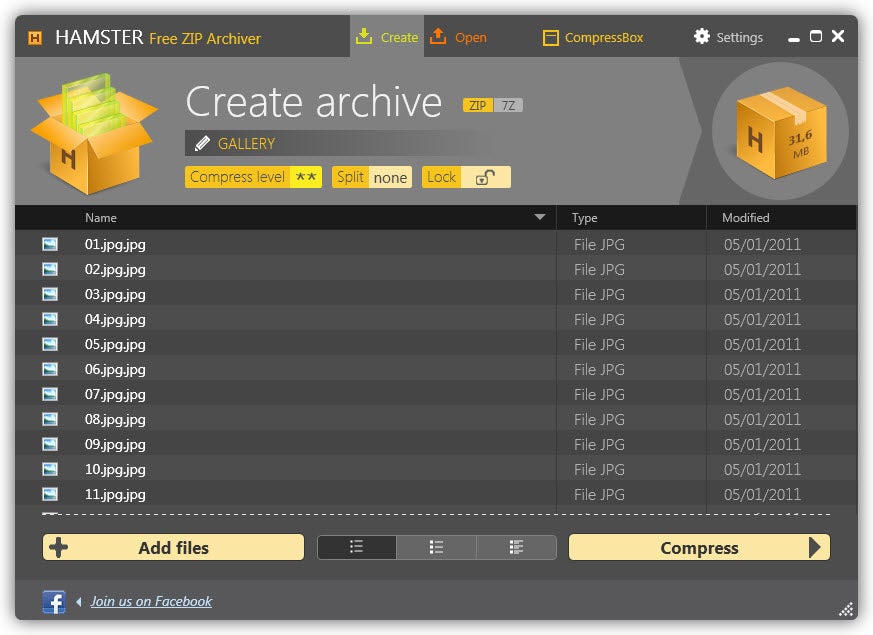The height and width of the screenshot is (635, 873).
Task: Maximize the Hamster window
Action: click(x=816, y=36)
